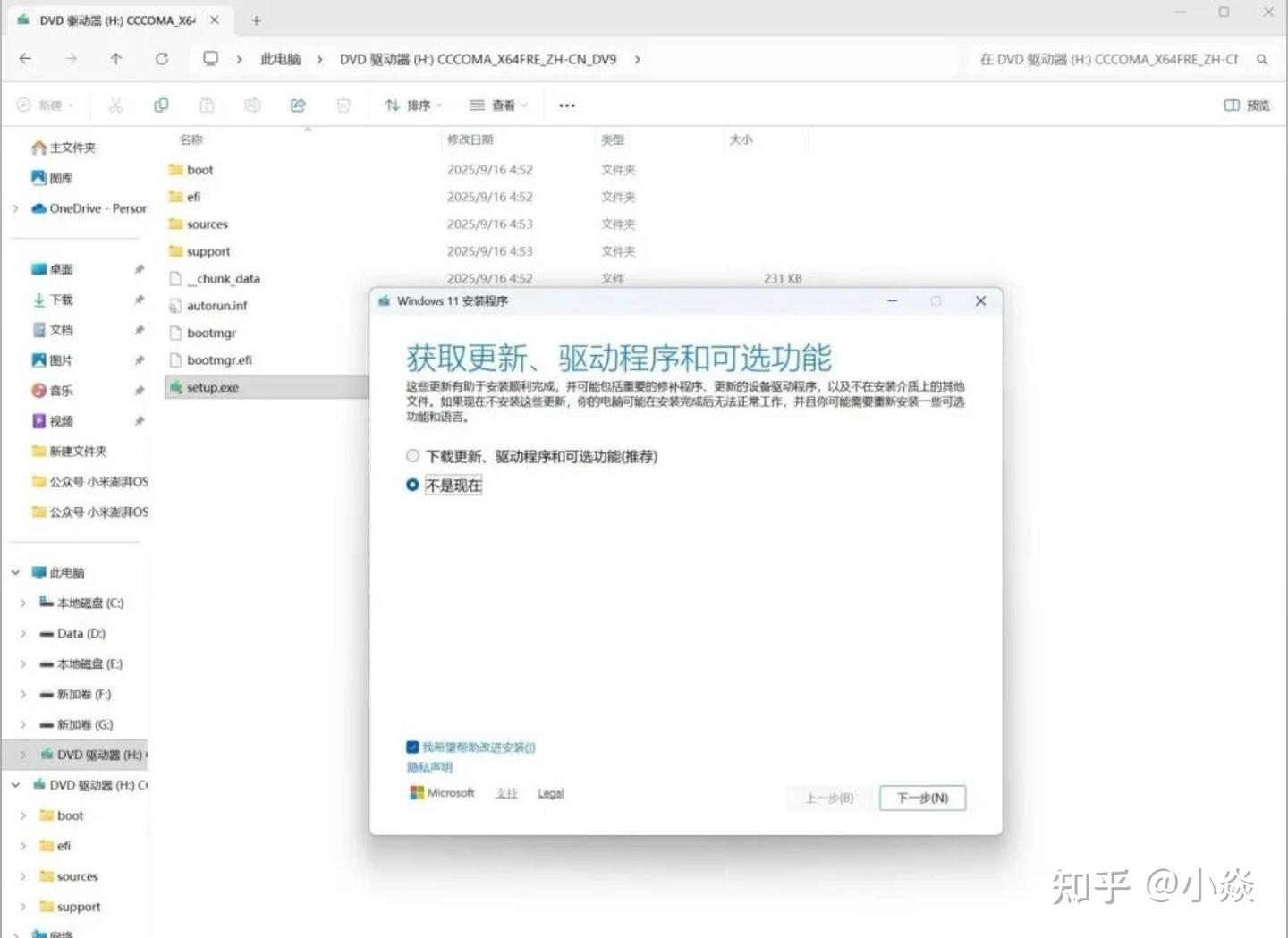Click the chevron after the DVD drive path
This screenshot has height=938, width=1288.
tap(638, 59)
